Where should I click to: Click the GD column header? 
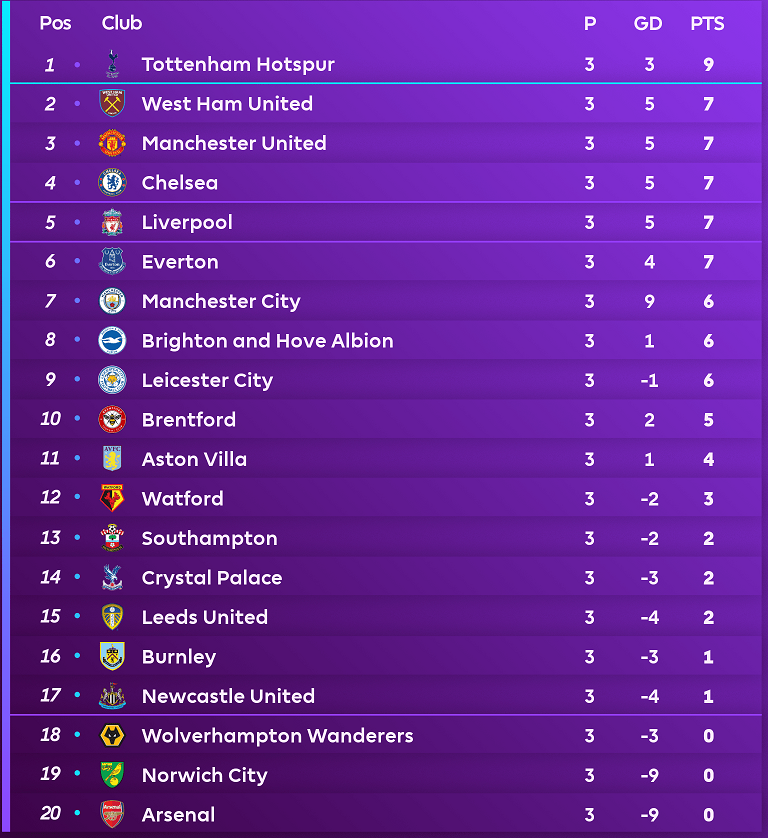648,24
